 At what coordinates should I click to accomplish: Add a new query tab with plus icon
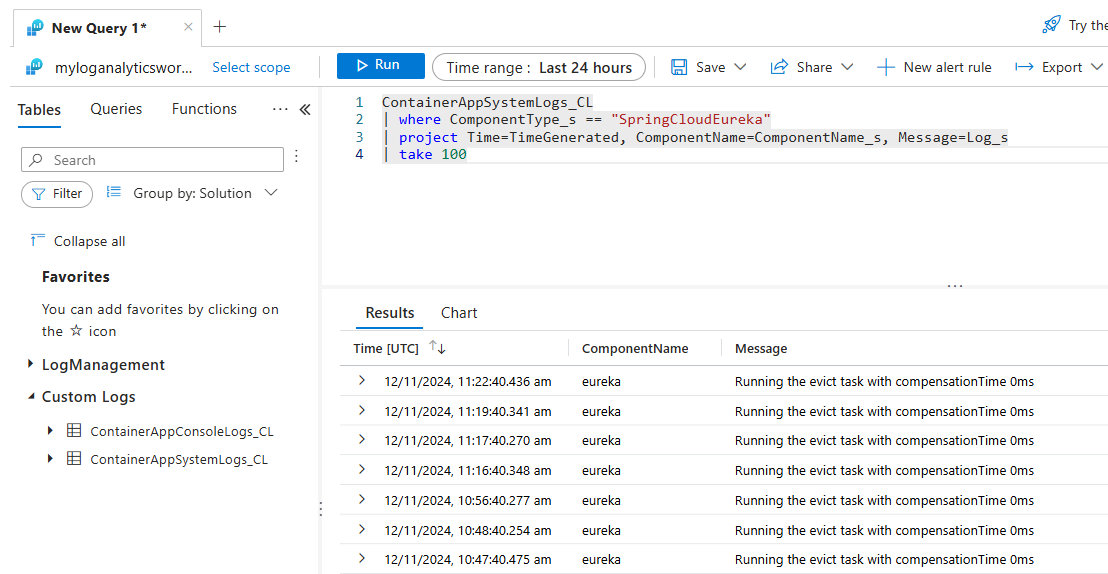220,27
